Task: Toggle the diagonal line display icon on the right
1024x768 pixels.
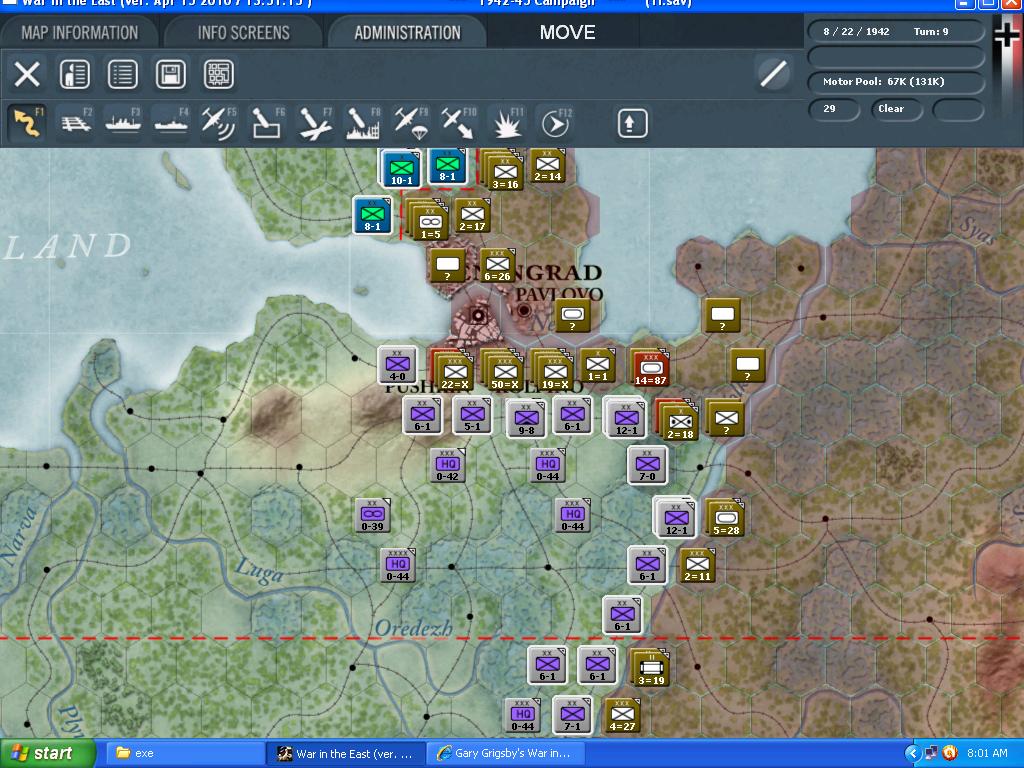Action: click(x=772, y=73)
